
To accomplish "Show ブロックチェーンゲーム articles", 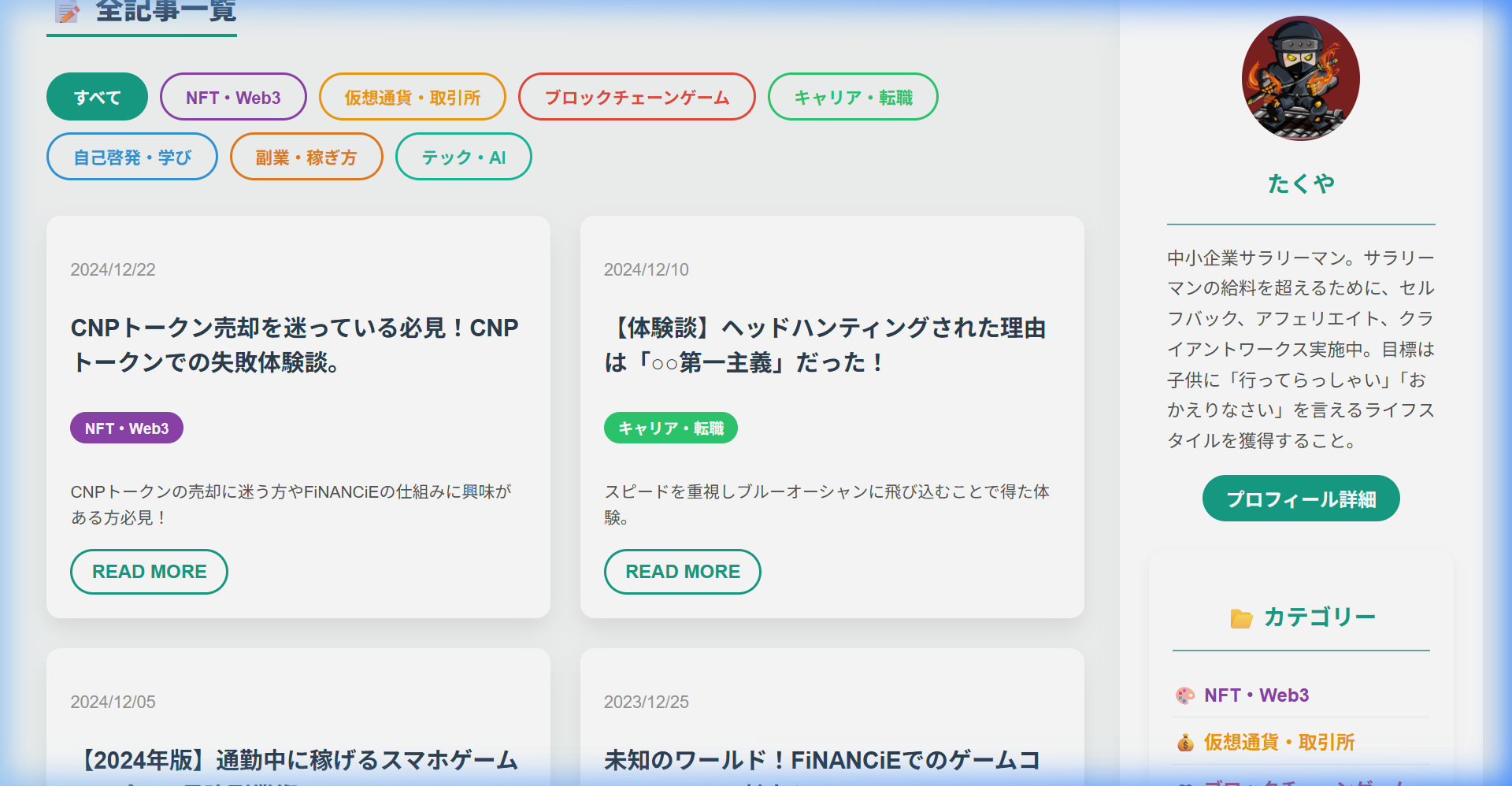I will click(636, 97).
